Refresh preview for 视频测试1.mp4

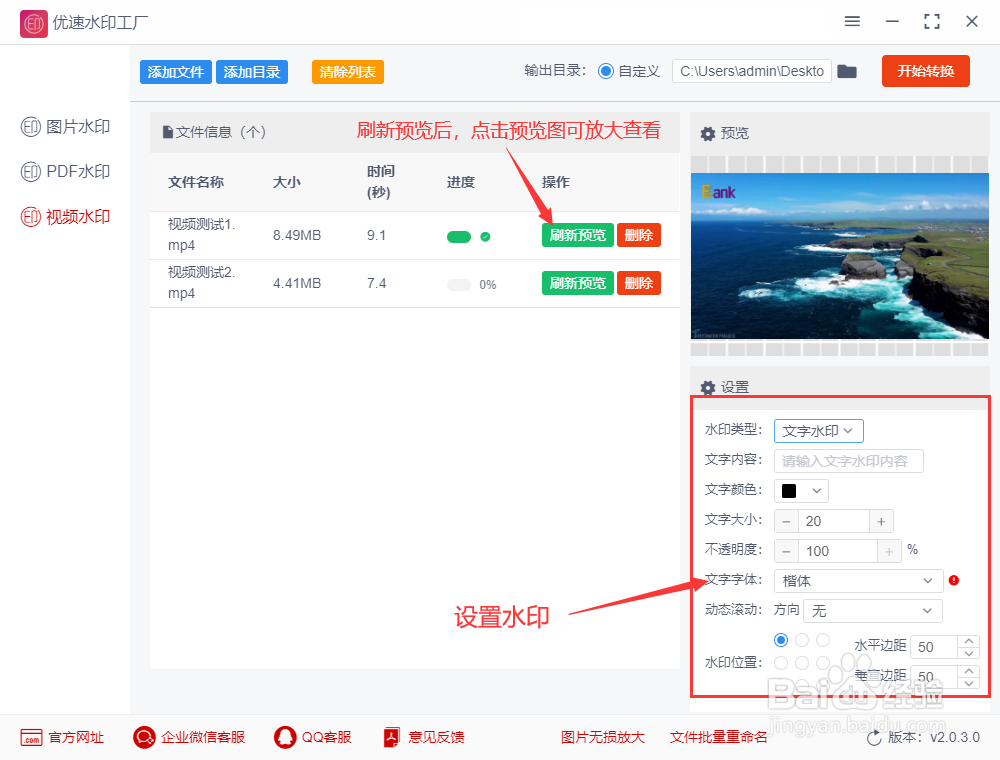point(577,235)
